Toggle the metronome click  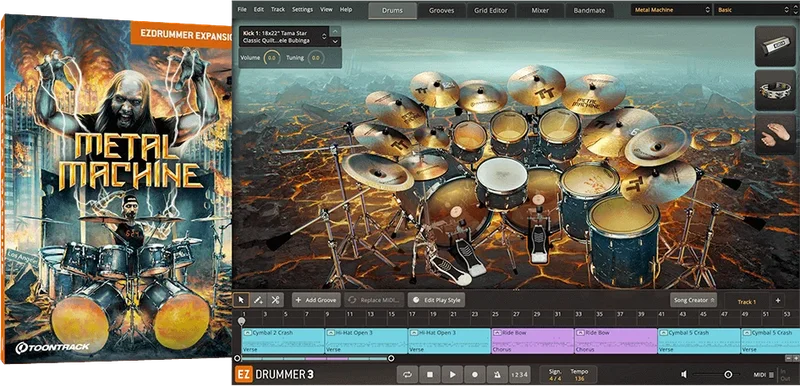[x=497, y=374]
